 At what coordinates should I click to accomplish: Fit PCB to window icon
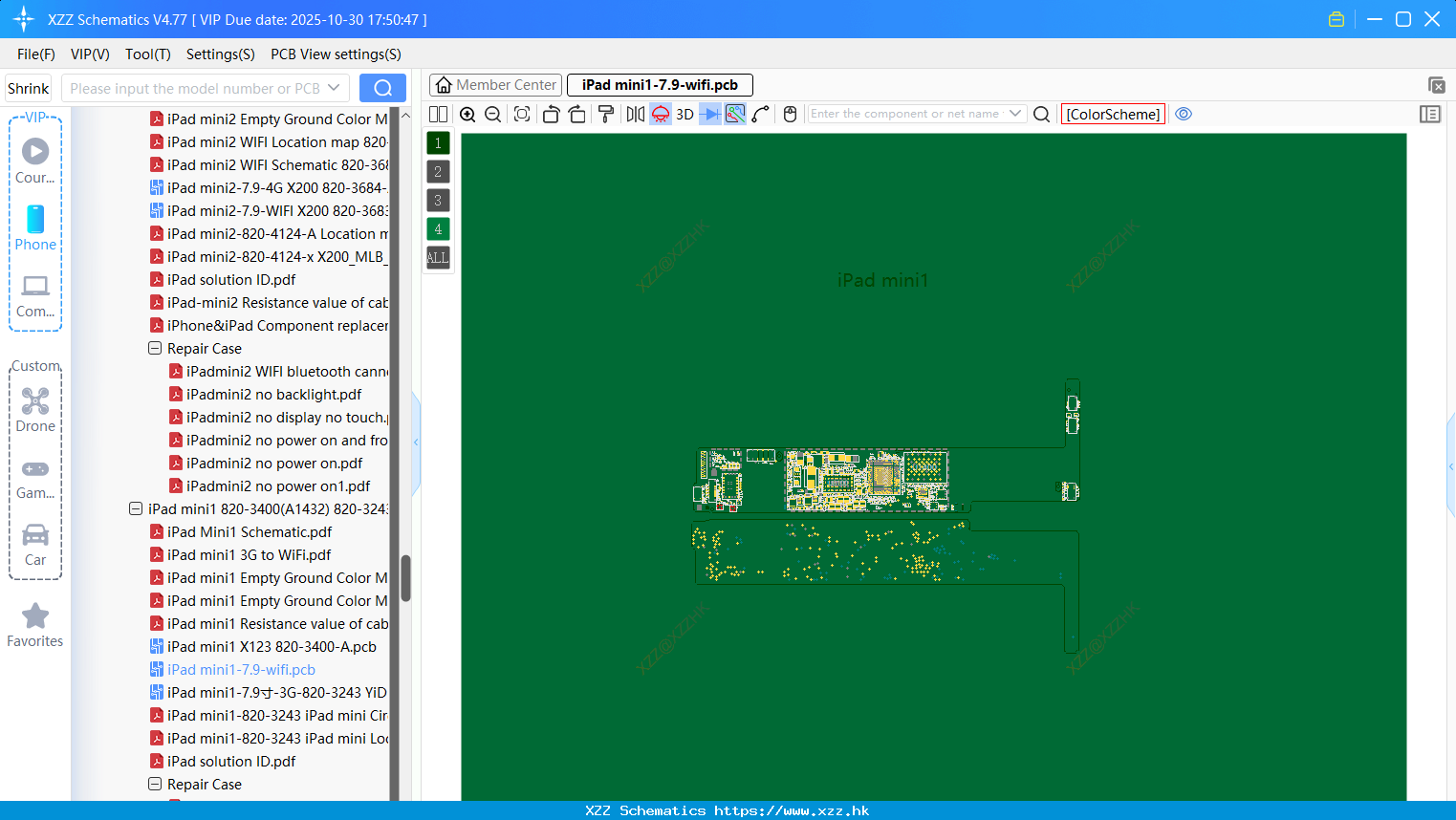(x=522, y=114)
